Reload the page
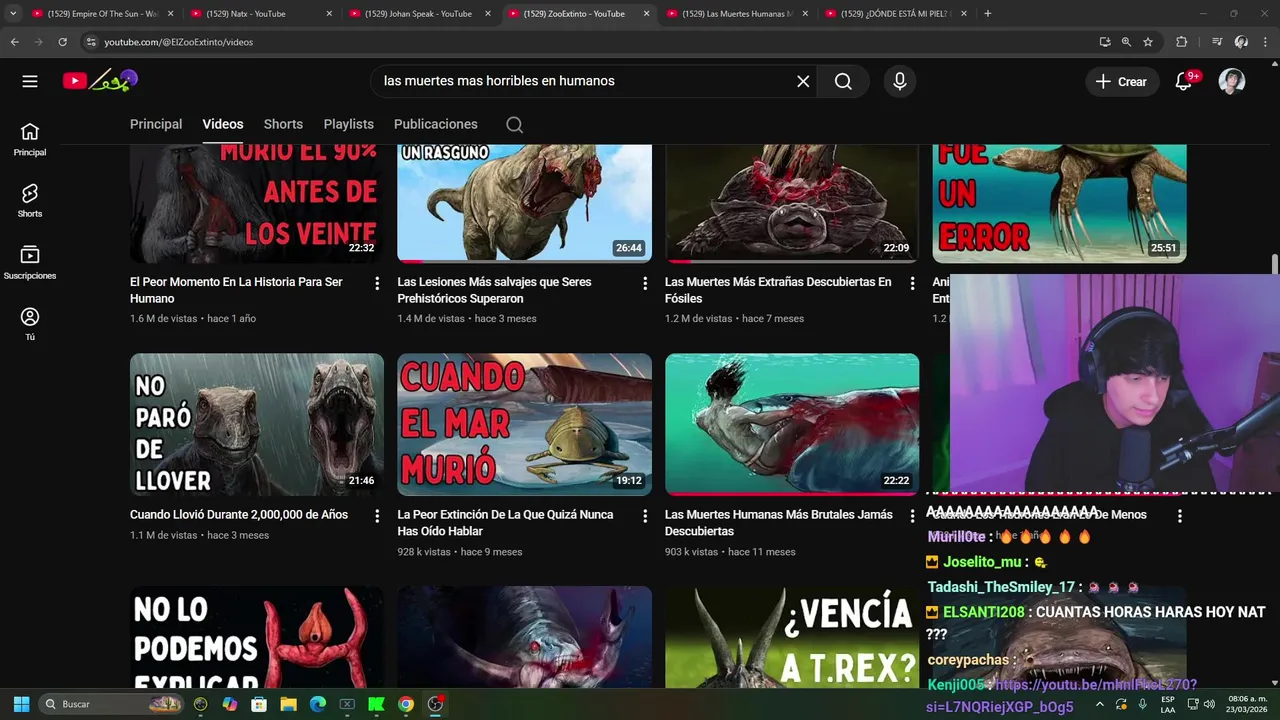 tap(62, 42)
